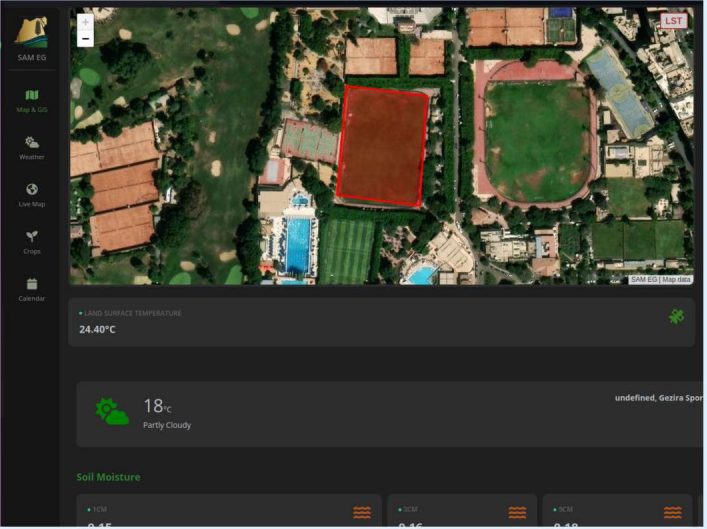Go to the Weather page
This screenshot has height=529, width=707.
[x=31, y=148]
